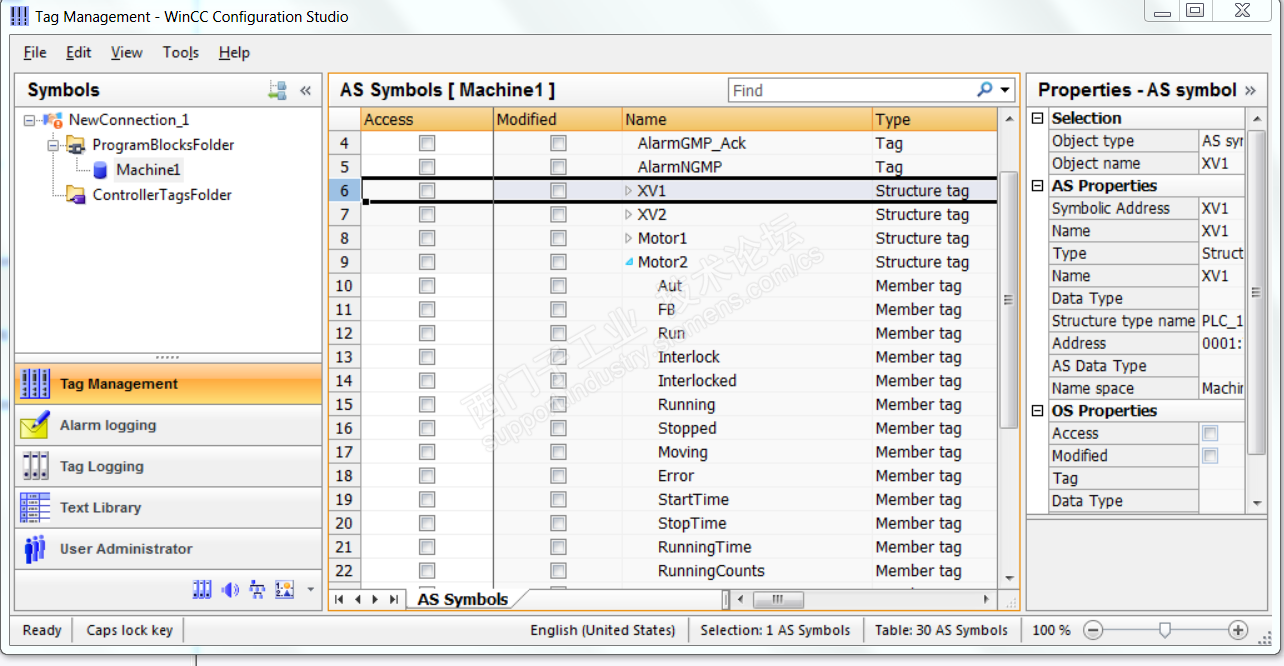Sort by the Type column header
Image resolution: width=1284 pixels, height=666 pixels.
point(934,119)
